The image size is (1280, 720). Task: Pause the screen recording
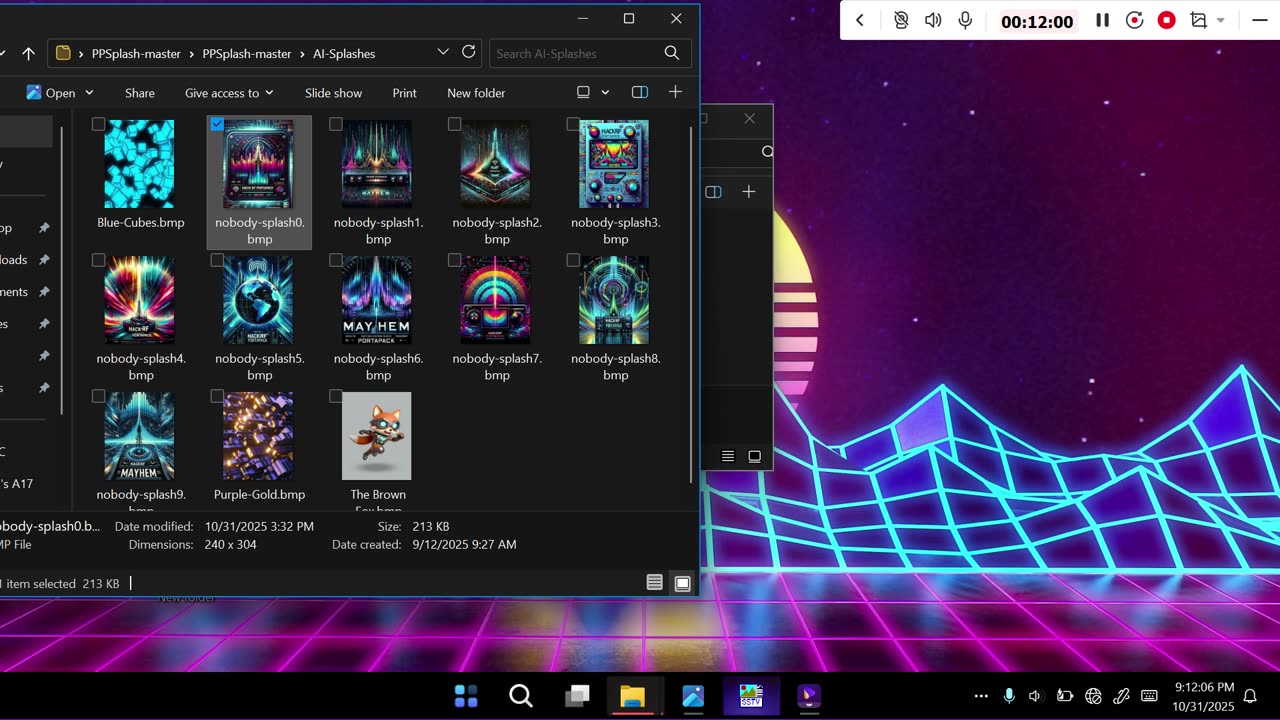click(1102, 21)
